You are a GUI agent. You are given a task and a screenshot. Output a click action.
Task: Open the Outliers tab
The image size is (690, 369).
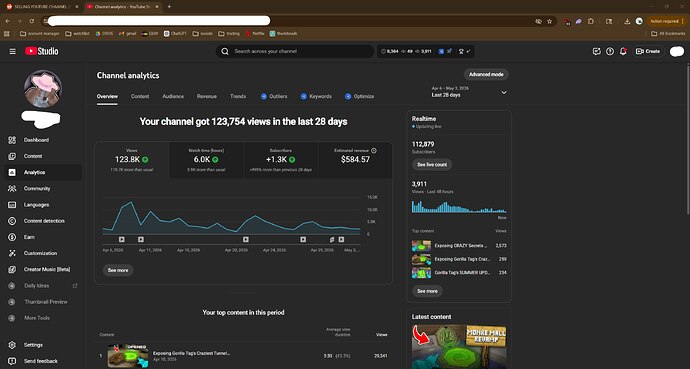point(274,96)
